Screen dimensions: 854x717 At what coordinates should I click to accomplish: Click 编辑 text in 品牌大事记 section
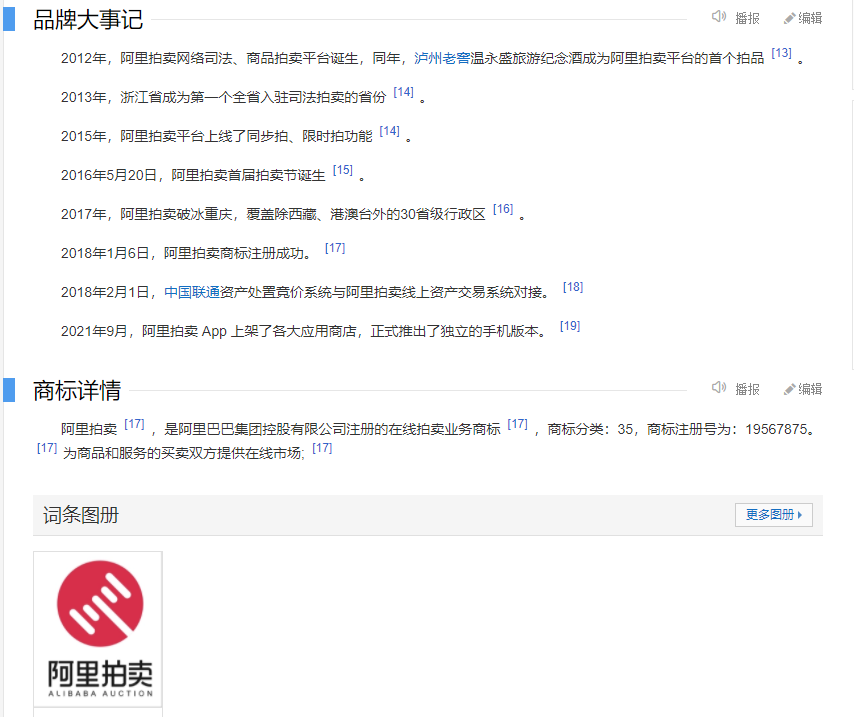(x=810, y=19)
